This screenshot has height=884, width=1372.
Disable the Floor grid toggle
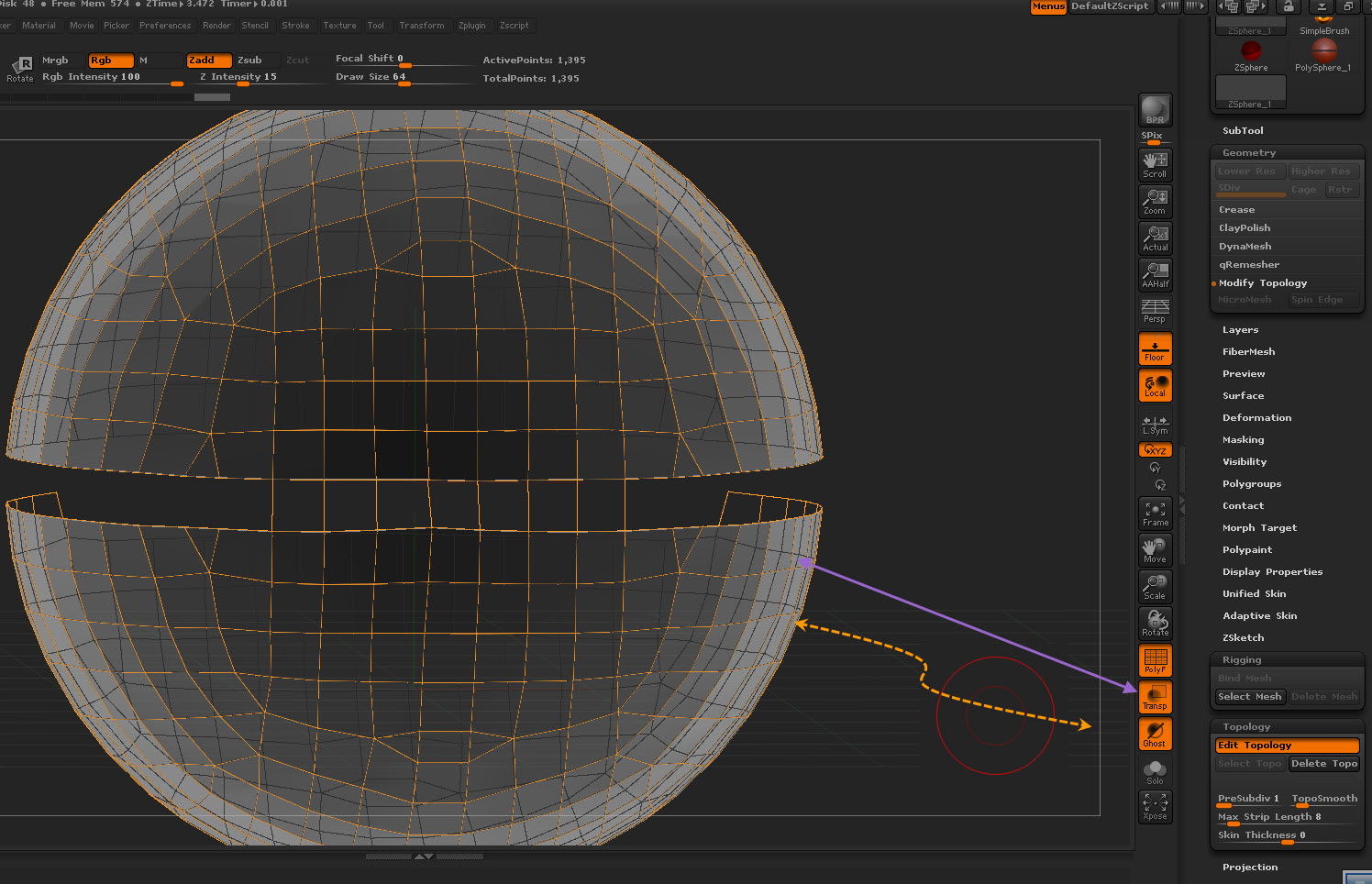point(1155,349)
